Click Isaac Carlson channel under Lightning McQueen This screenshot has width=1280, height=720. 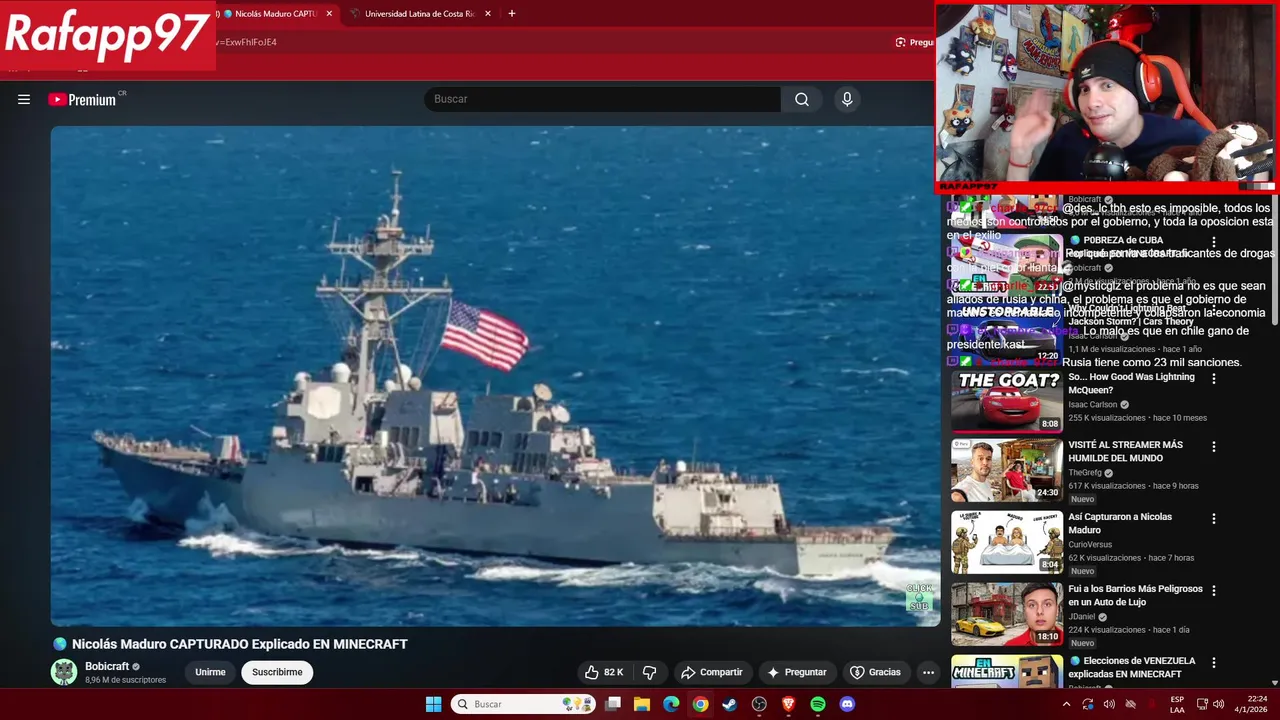point(1093,405)
